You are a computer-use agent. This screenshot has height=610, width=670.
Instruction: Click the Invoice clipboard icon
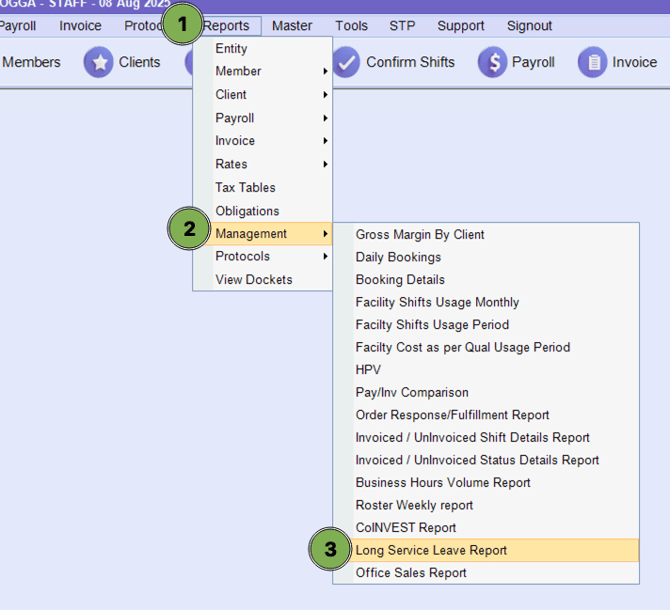593,62
